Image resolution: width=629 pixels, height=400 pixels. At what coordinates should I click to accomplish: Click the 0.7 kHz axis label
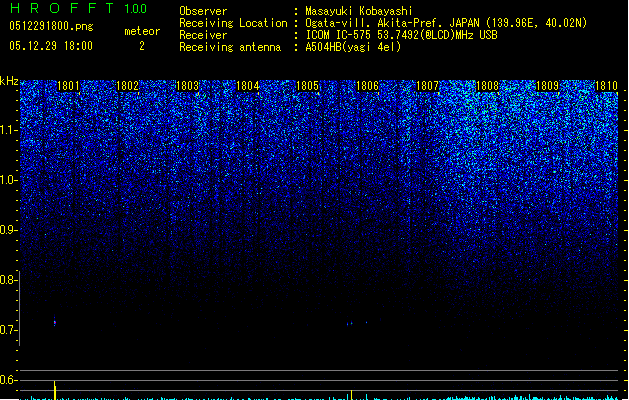tap(8, 330)
